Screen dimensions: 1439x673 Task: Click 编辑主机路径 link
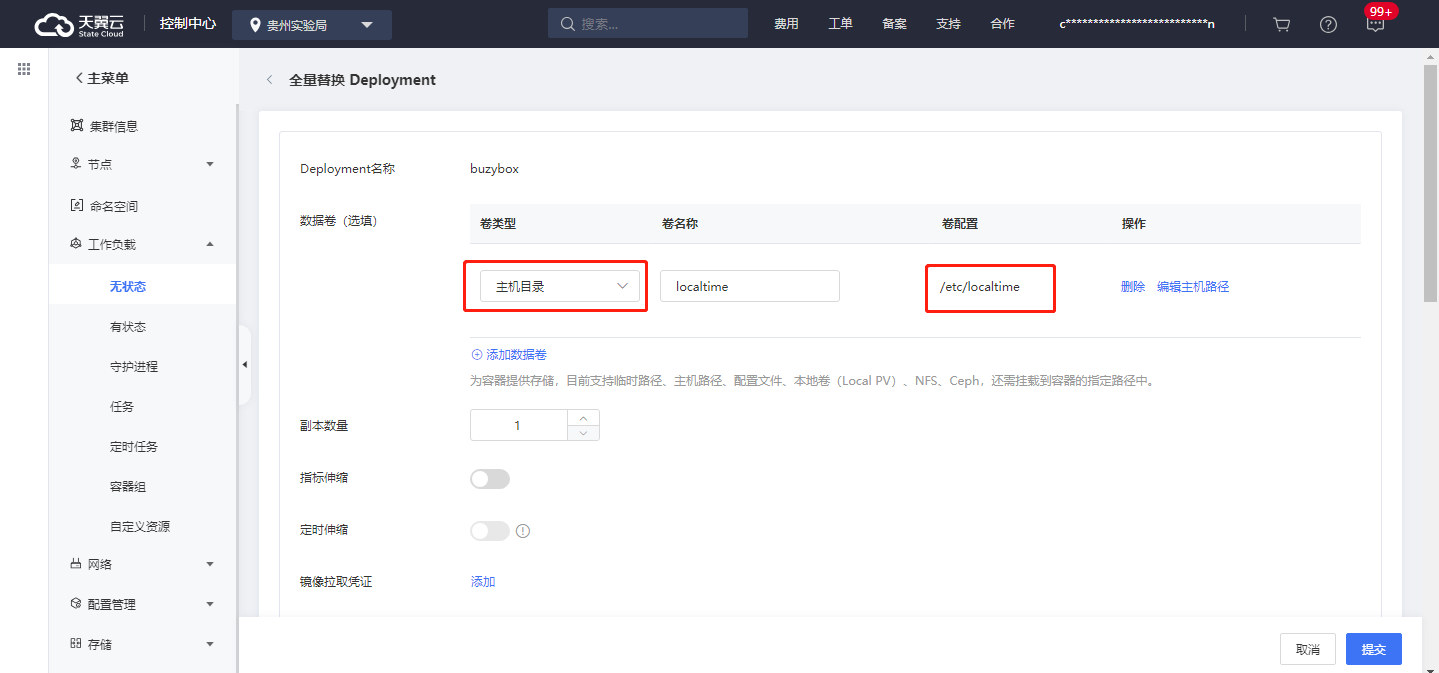[x=1193, y=286]
